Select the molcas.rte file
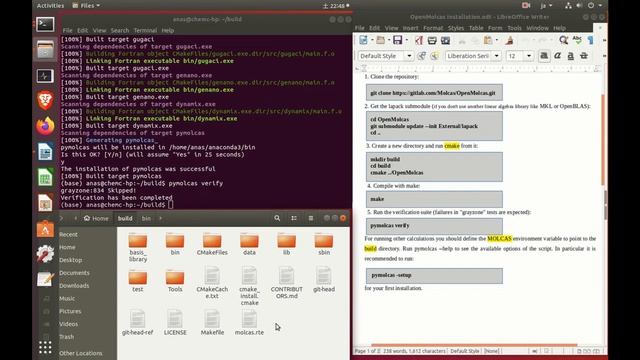 tap(249, 322)
